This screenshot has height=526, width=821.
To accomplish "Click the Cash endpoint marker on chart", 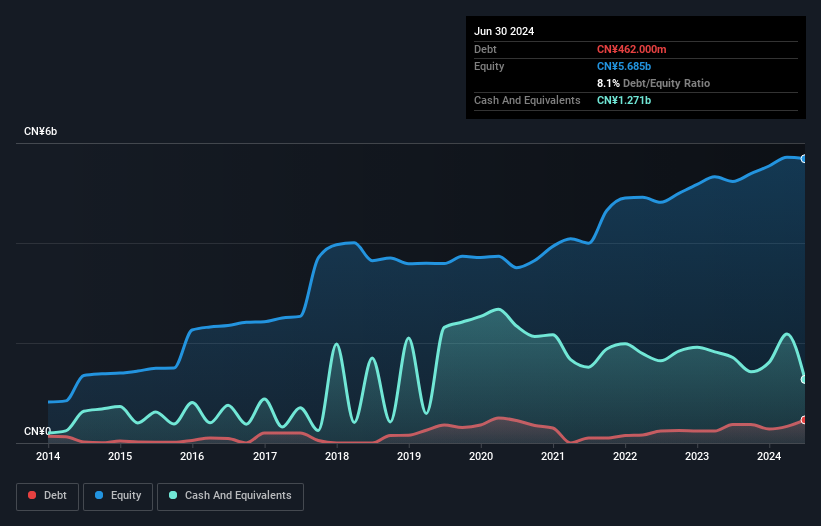I will (804, 379).
